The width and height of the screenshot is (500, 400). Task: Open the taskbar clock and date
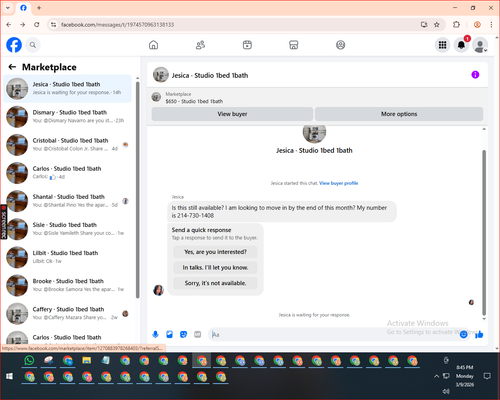coord(465,376)
